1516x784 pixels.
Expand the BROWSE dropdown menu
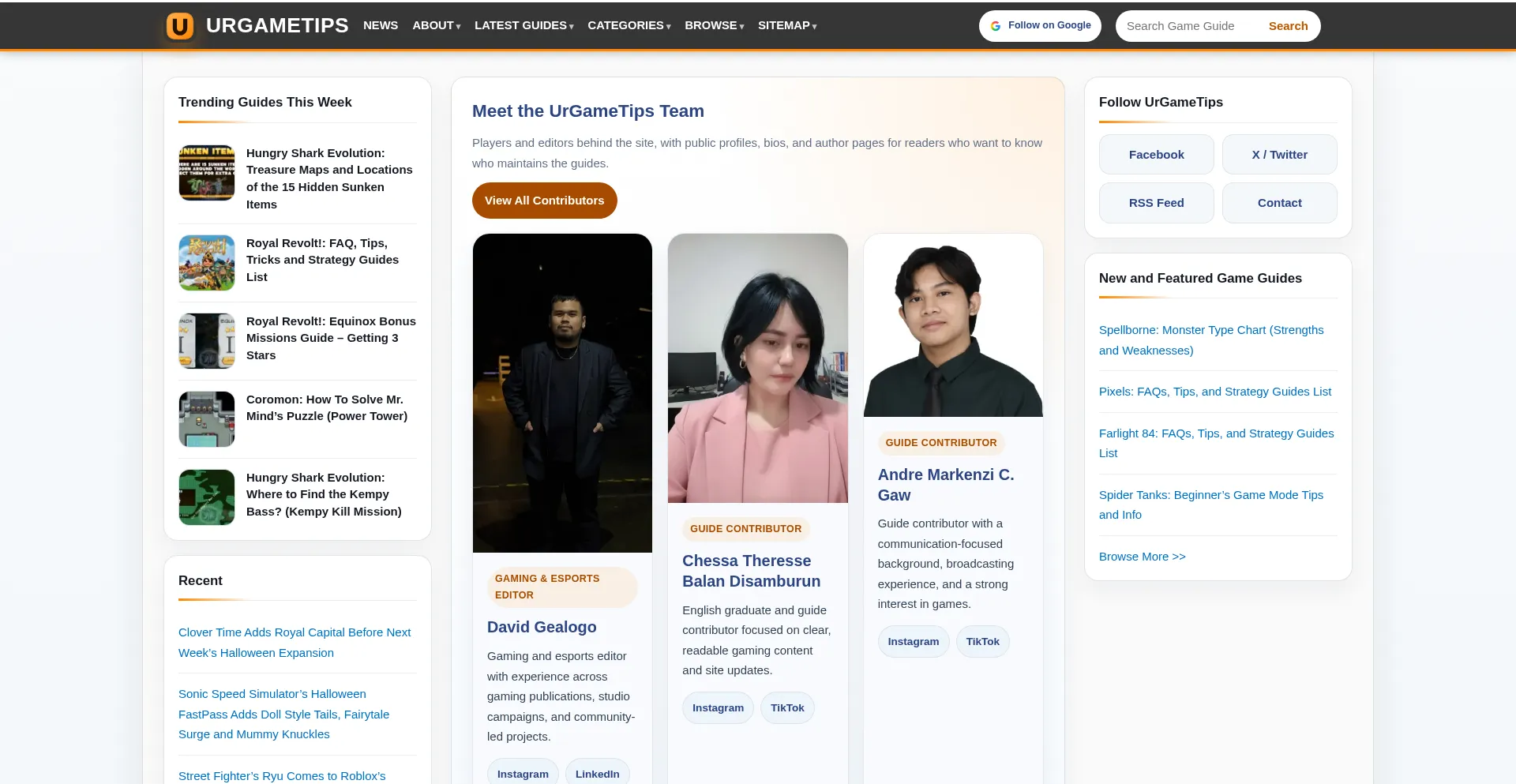tap(715, 25)
